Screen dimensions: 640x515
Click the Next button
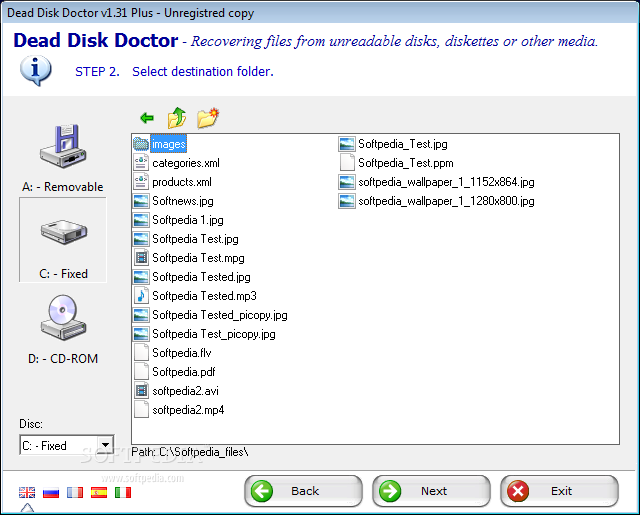click(431, 491)
